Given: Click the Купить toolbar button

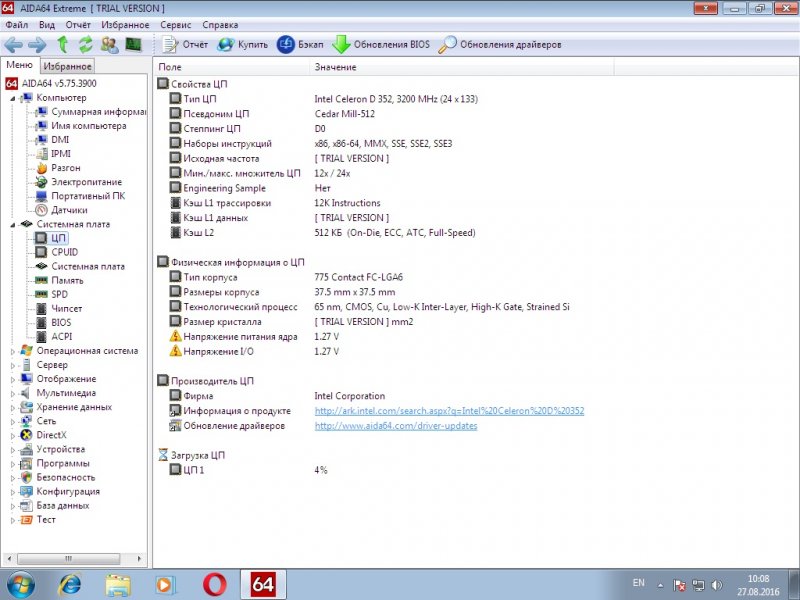Looking at the screenshot, I should tap(241, 45).
